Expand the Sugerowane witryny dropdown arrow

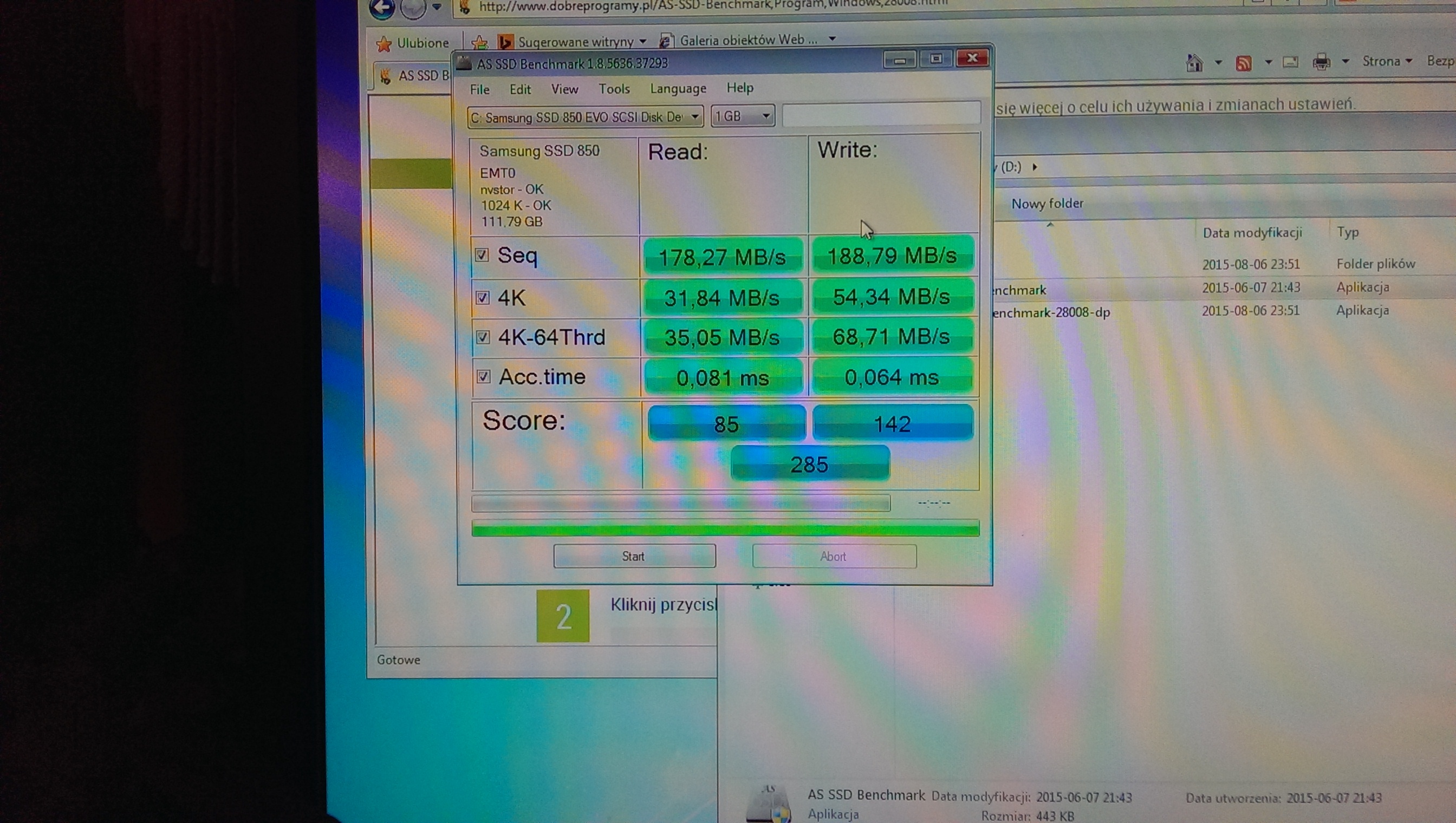click(x=642, y=41)
